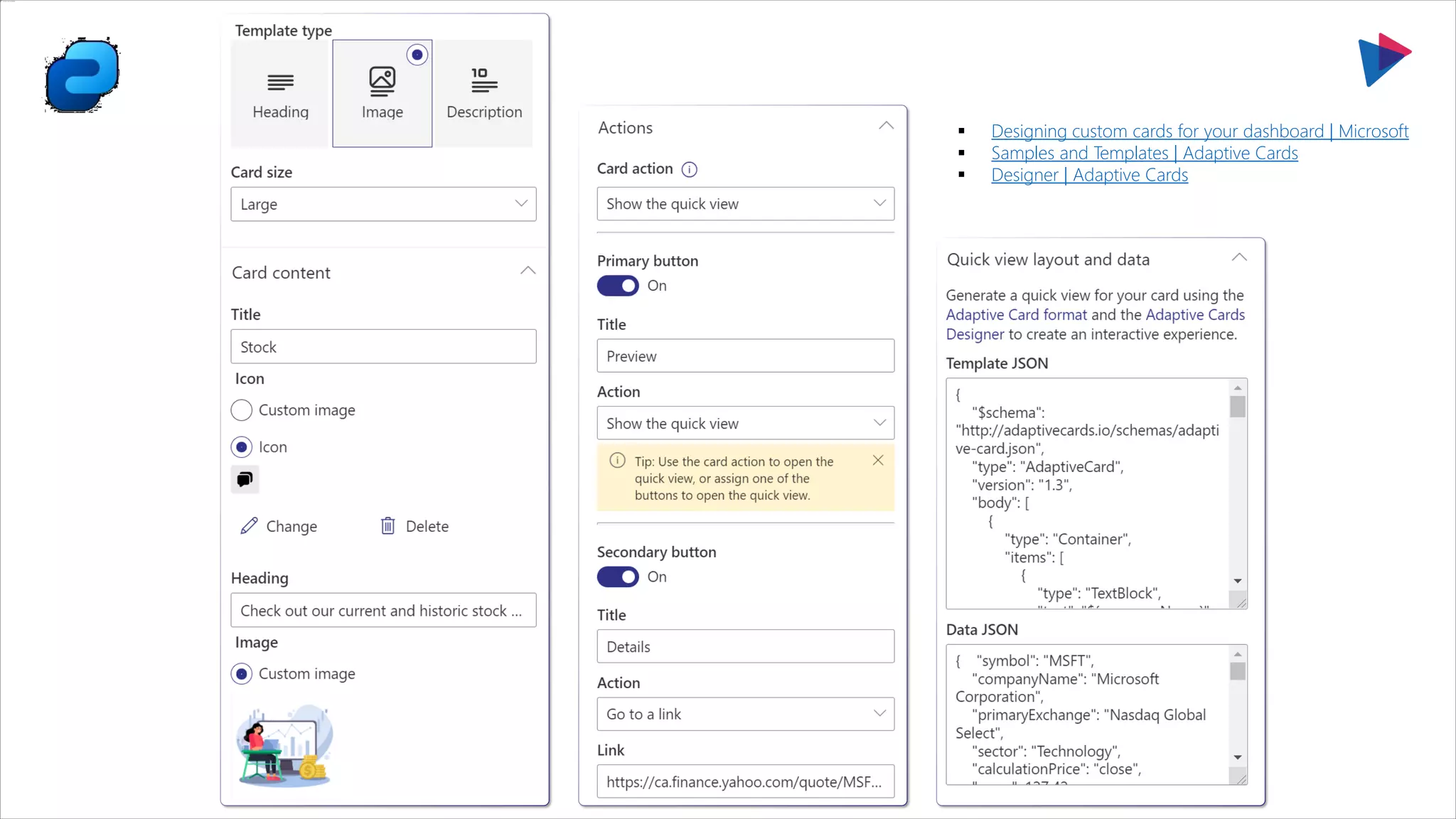Click the Viva logo in top right
The width and height of the screenshot is (1456, 819).
click(1384, 60)
